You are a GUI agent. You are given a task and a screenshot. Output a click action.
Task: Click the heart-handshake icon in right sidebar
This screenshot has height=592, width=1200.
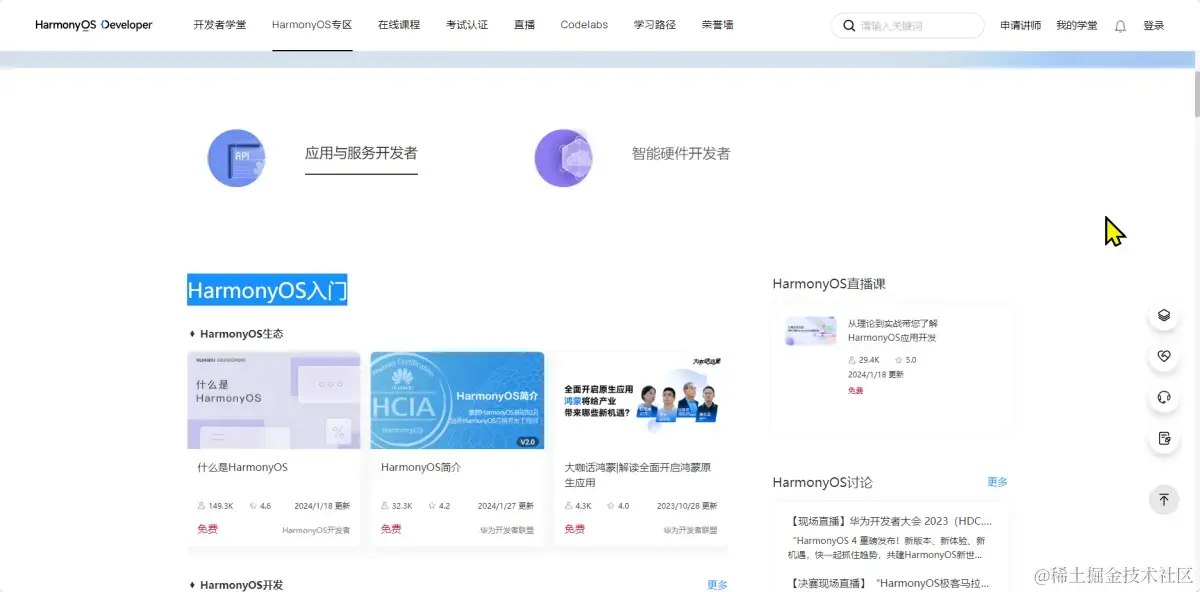(1164, 356)
